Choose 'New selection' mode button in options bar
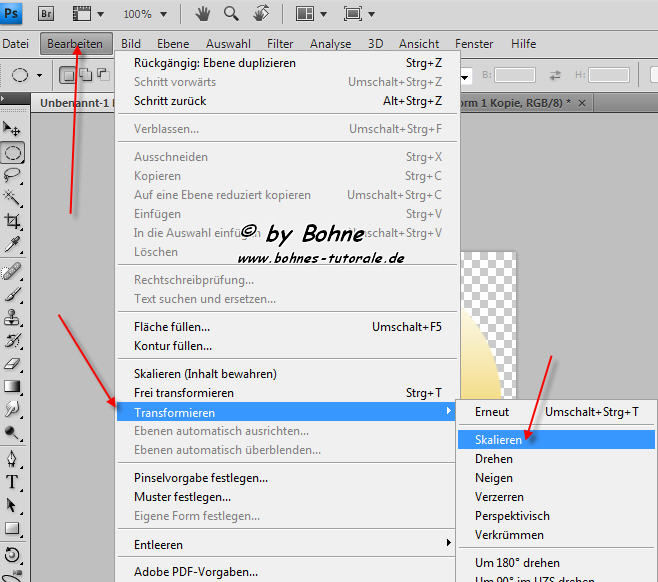658x582 pixels. (67, 75)
